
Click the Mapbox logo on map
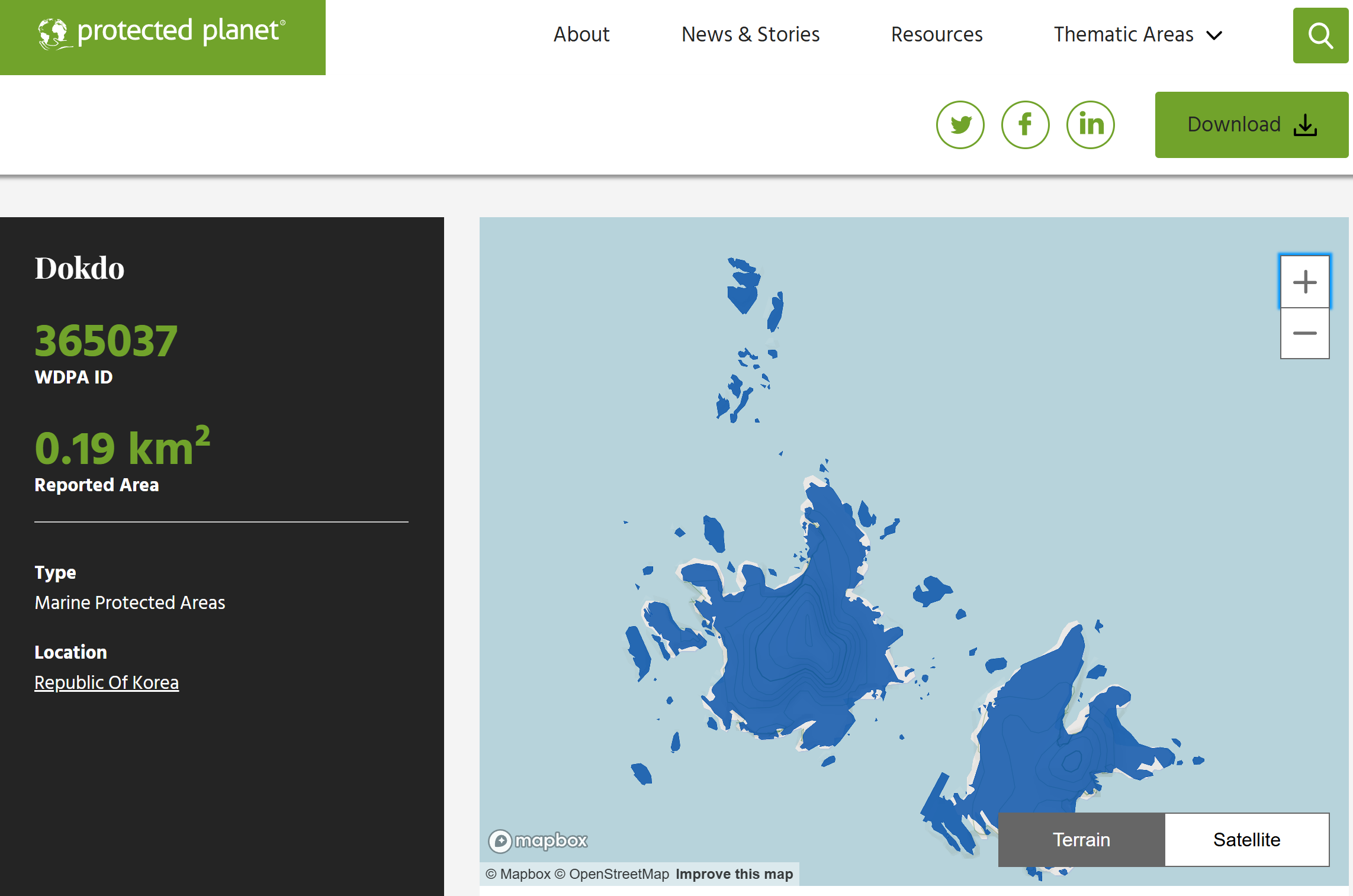click(x=538, y=840)
